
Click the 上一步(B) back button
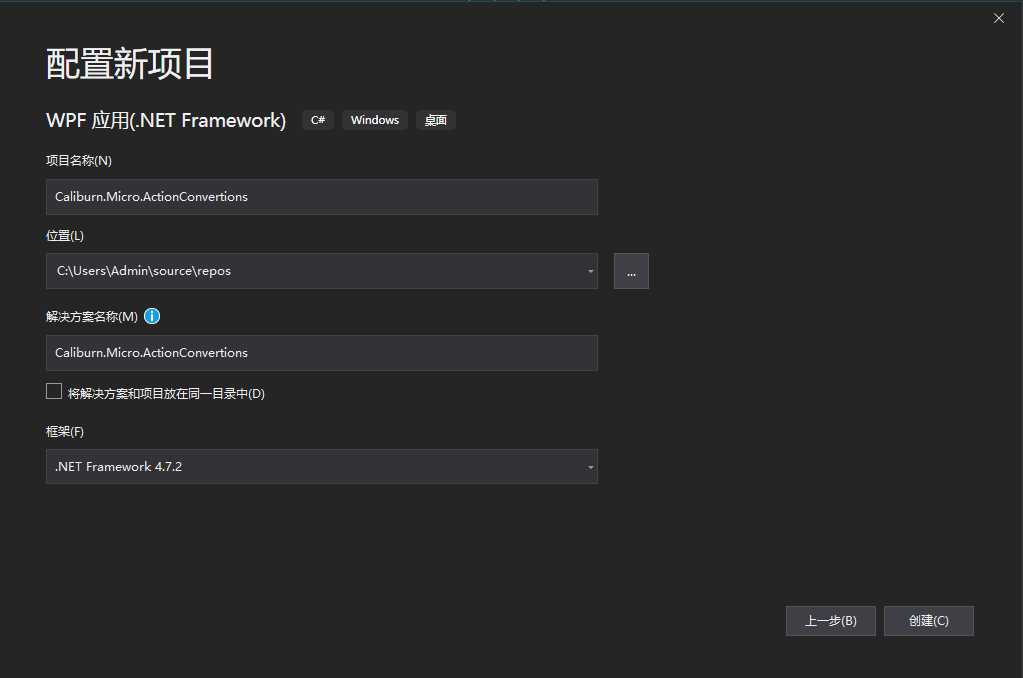pos(831,621)
